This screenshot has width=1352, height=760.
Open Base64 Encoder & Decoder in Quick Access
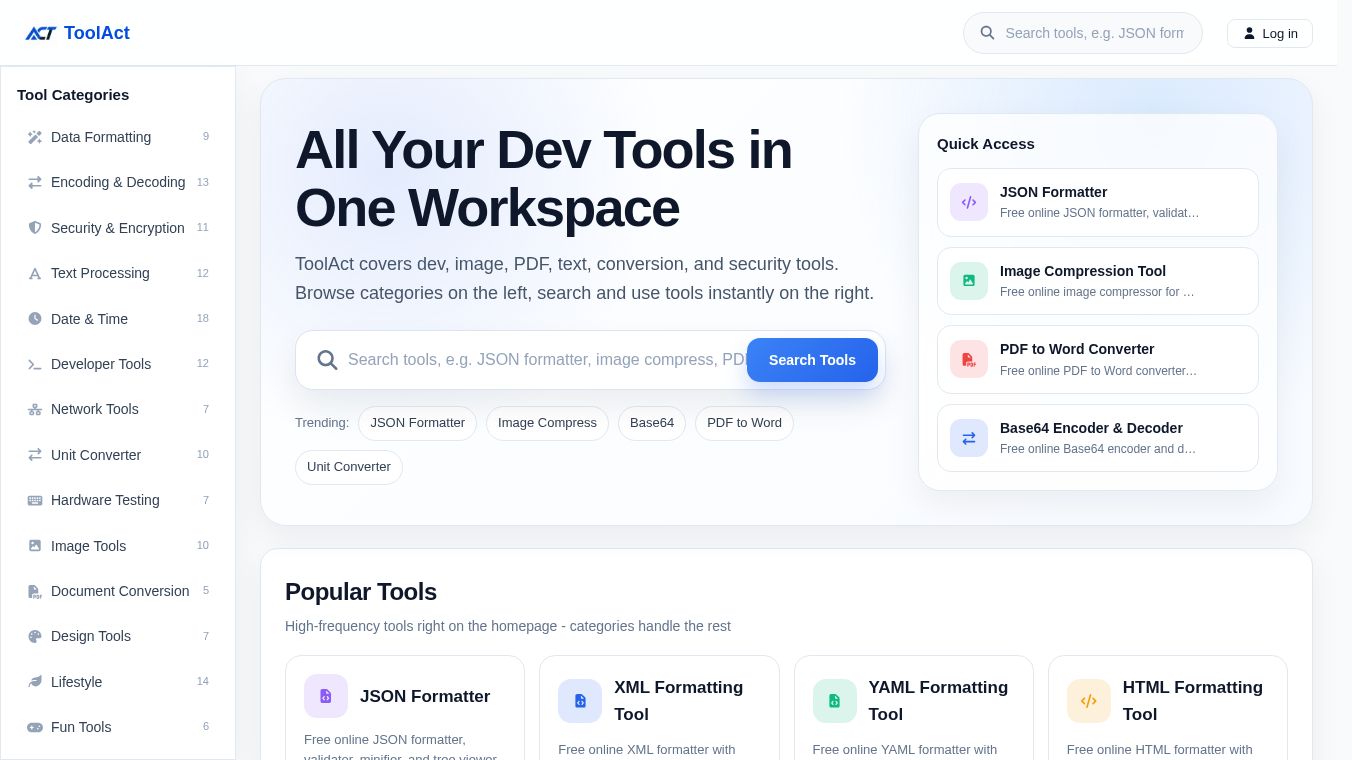[1098, 438]
